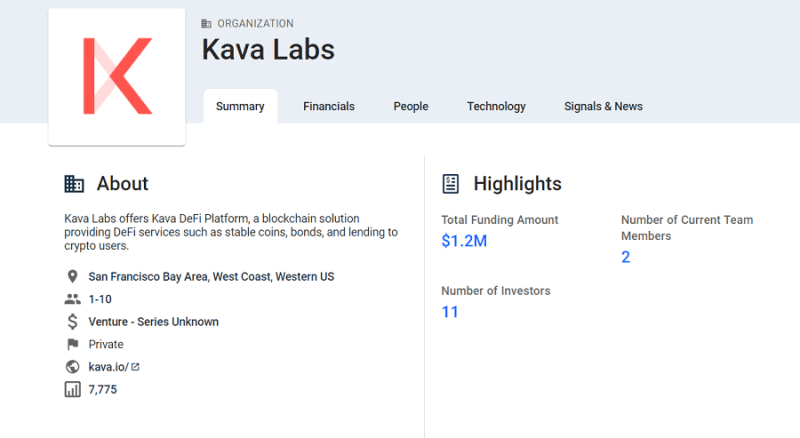Go to the Technology tab
The width and height of the screenshot is (800, 438).
tap(496, 106)
